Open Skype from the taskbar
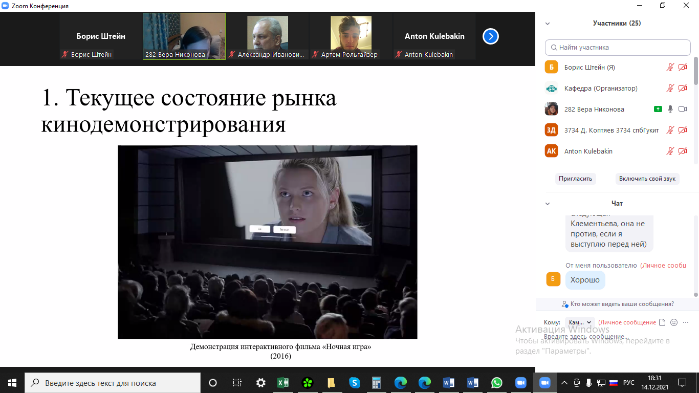Image resolution: width=699 pixels, height=393 pixels. 354,382
